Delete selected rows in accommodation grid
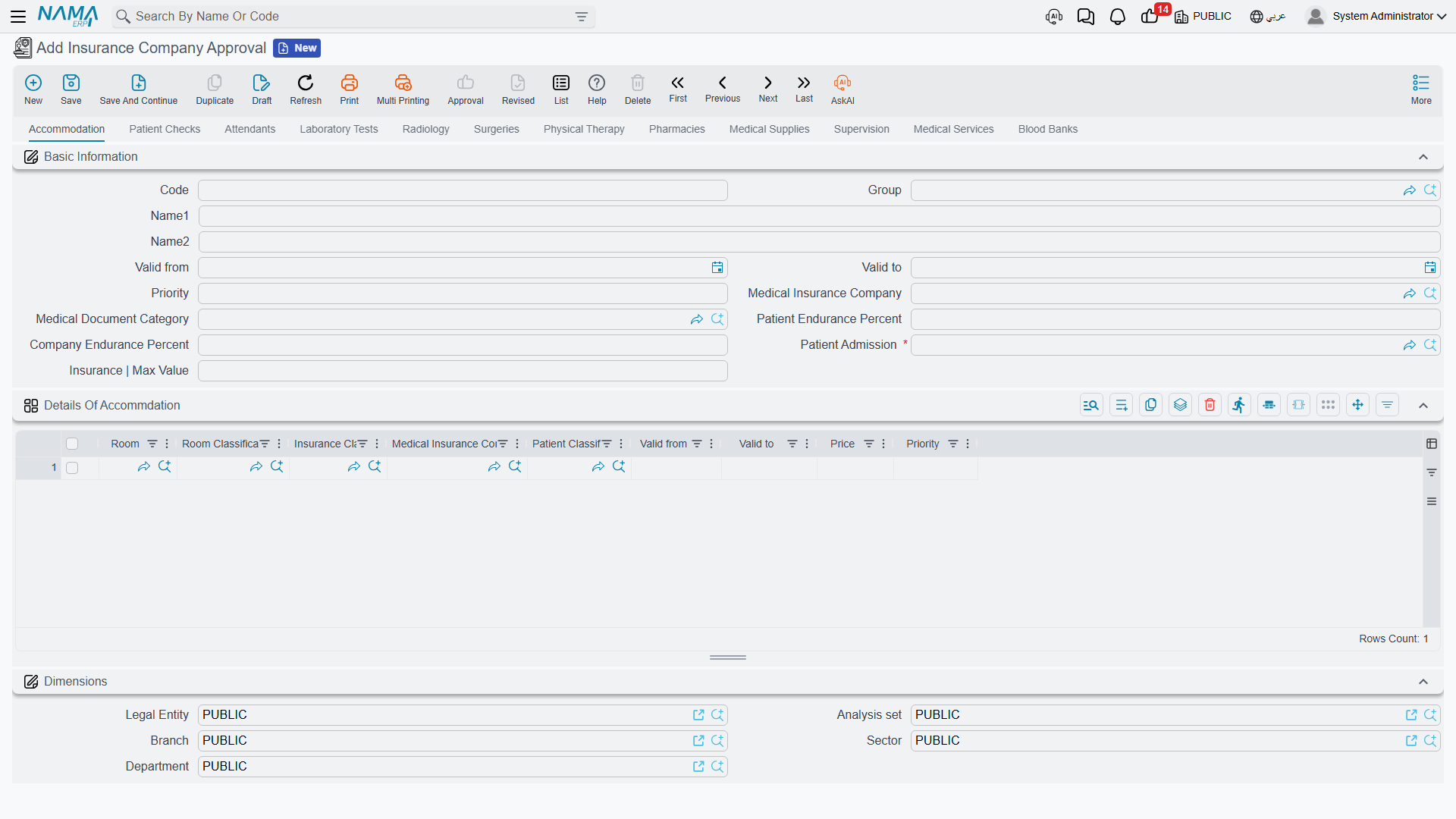The image size is (1456, 819). 1210,405
